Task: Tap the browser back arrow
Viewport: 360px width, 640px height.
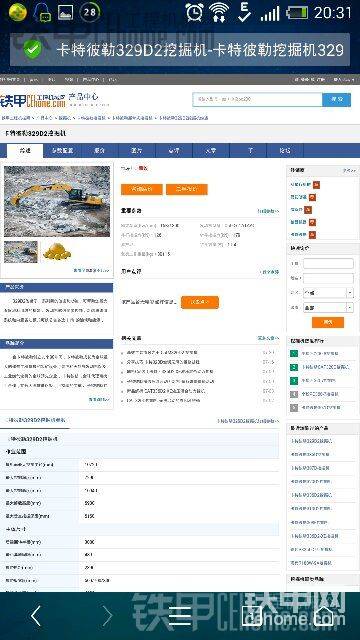Action: [x=36, y=616]
